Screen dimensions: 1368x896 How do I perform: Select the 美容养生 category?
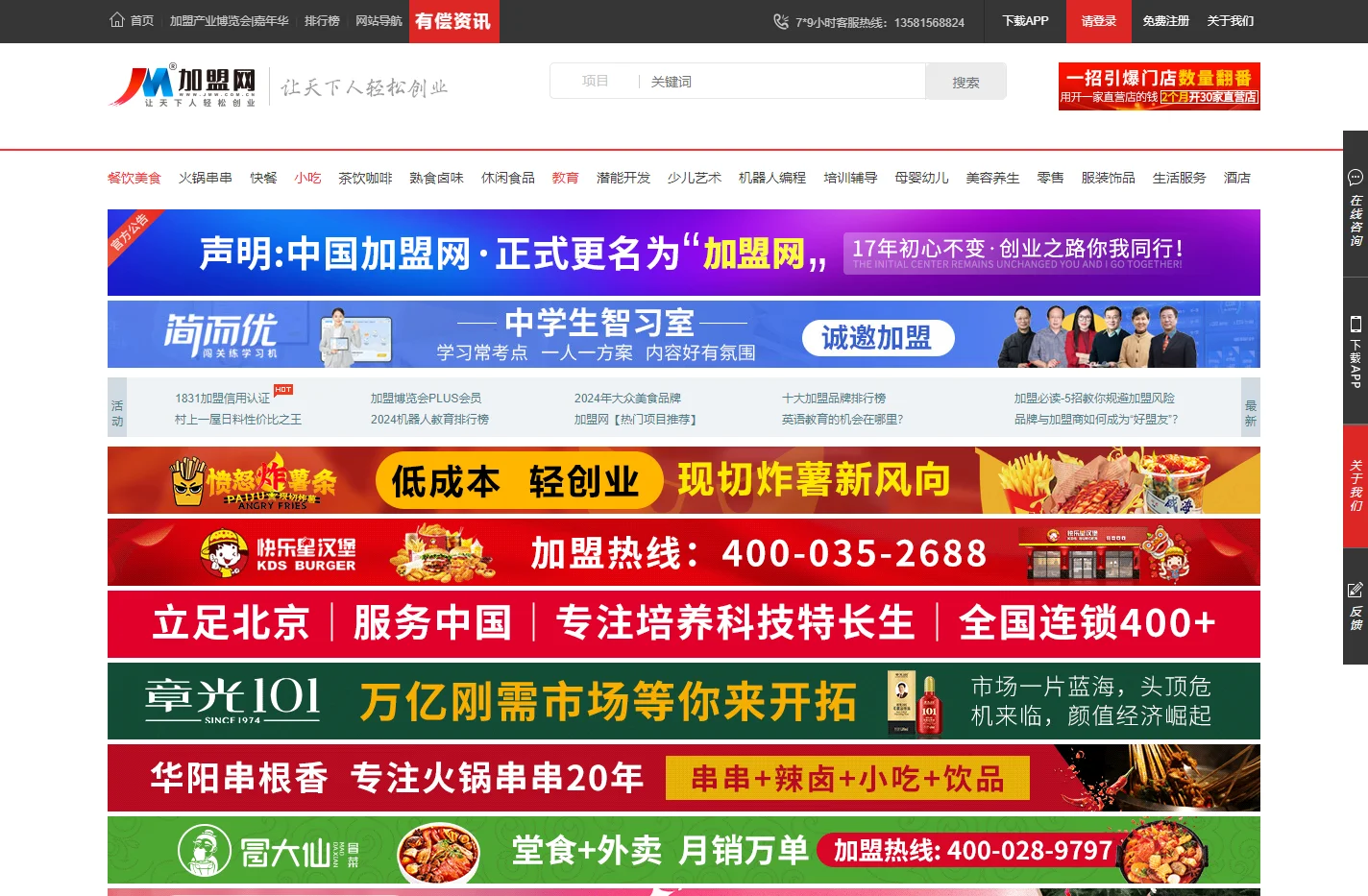992,178
